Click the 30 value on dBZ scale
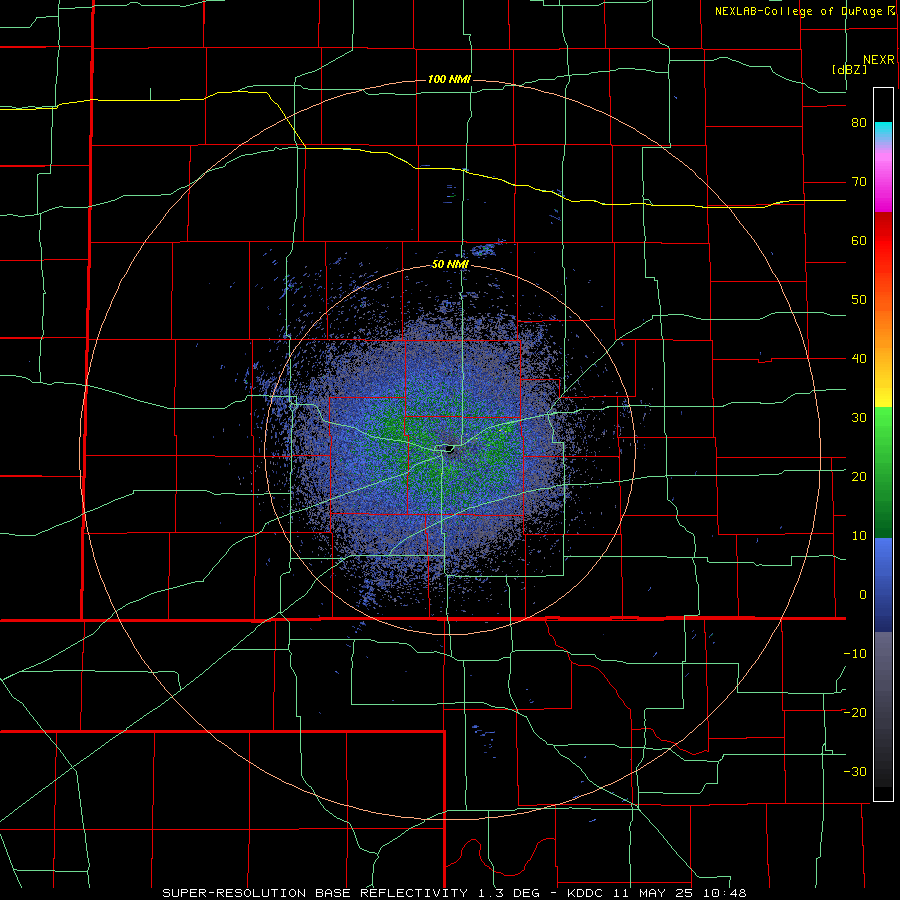900x900 pixels. pyautogui.click(x=859, y=417)
